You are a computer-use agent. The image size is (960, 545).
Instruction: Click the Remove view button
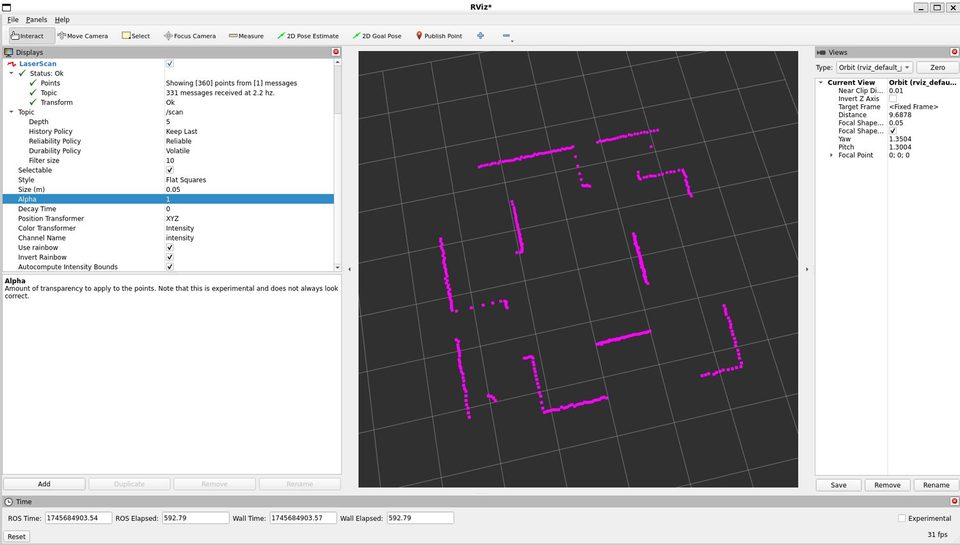click(887, 485)
